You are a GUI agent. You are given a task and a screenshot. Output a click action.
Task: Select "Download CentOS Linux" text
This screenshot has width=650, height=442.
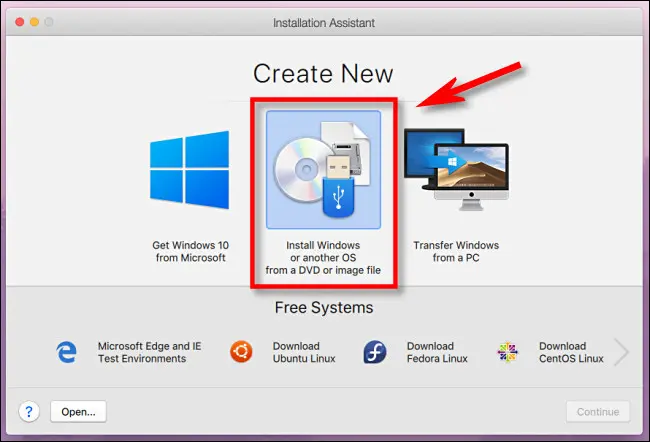pos(571,352)
